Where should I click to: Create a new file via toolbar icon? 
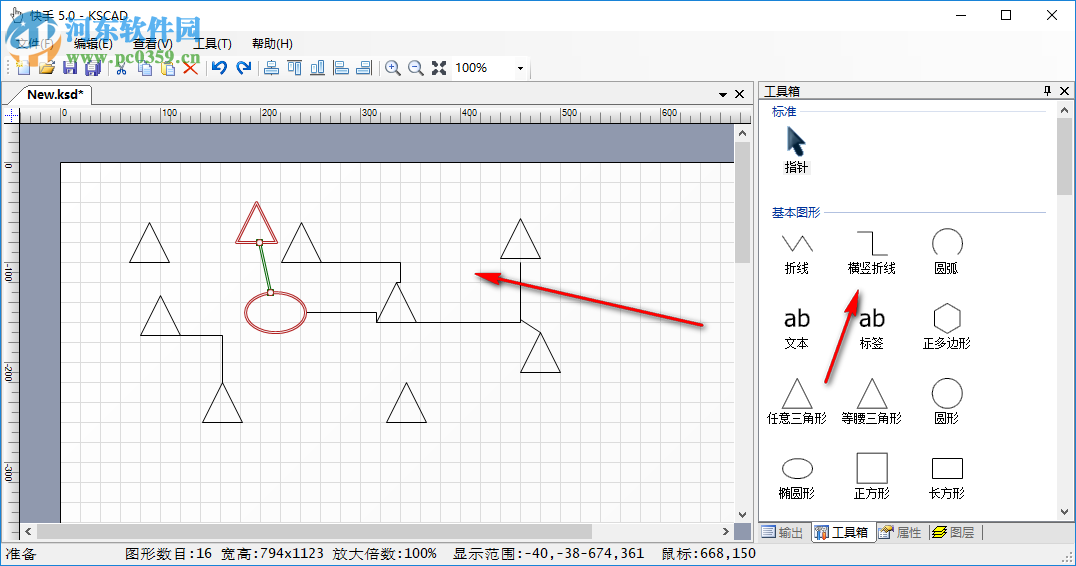click(x=23, y=68)
